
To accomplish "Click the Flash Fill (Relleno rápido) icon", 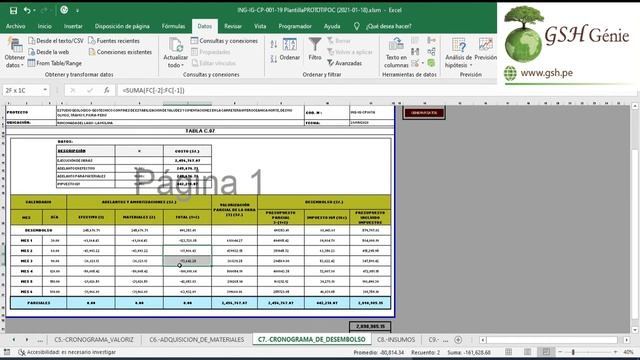I will [x=415, y=40].
